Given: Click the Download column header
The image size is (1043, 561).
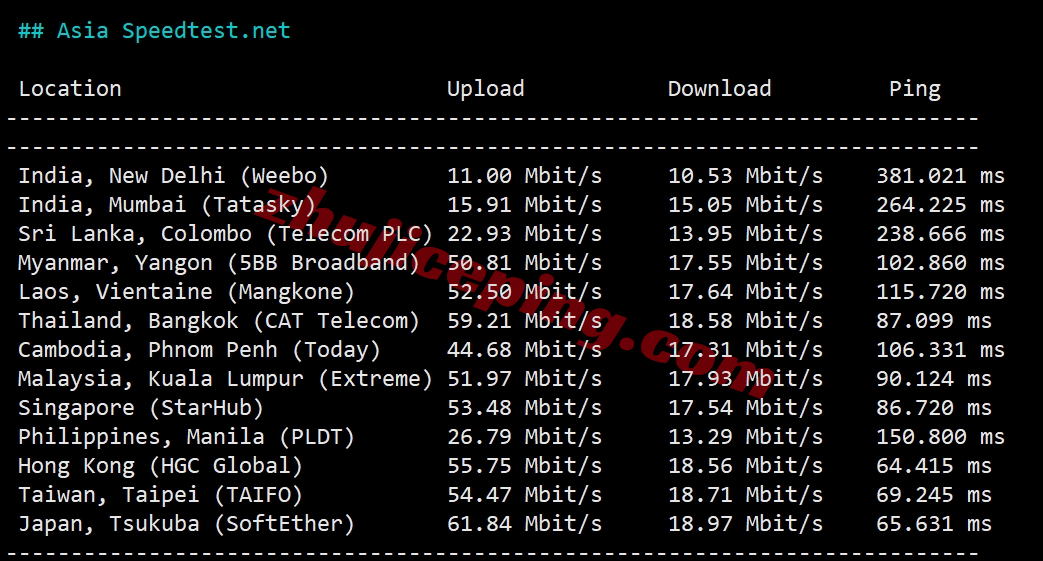Looking at the screenshot, I should click(x=720, y=89).
